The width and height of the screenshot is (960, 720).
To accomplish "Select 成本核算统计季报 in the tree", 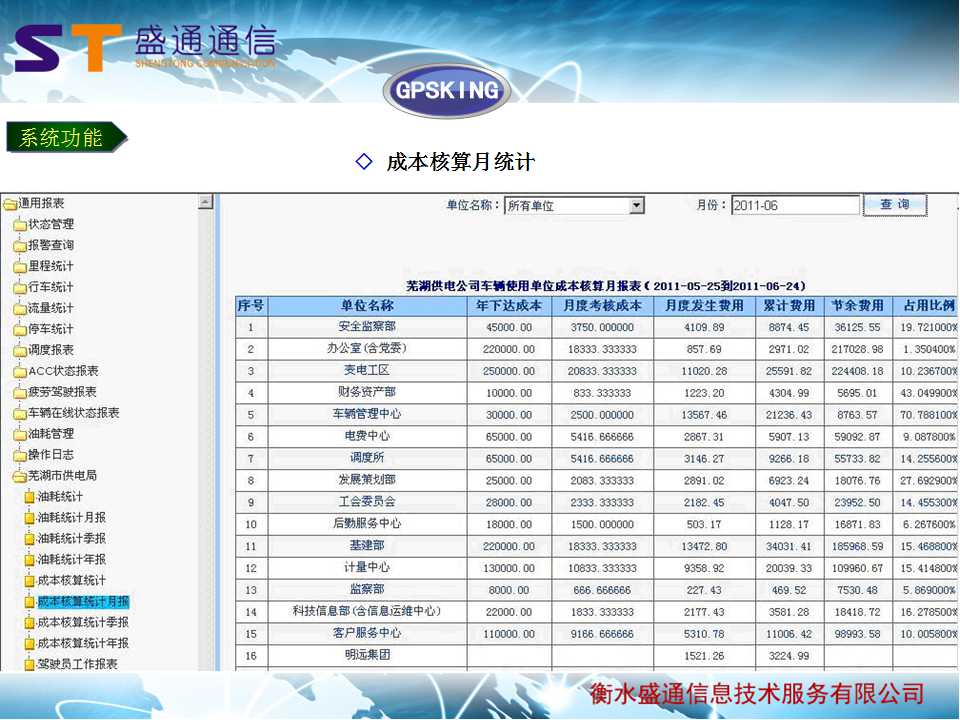I will 83,622.
